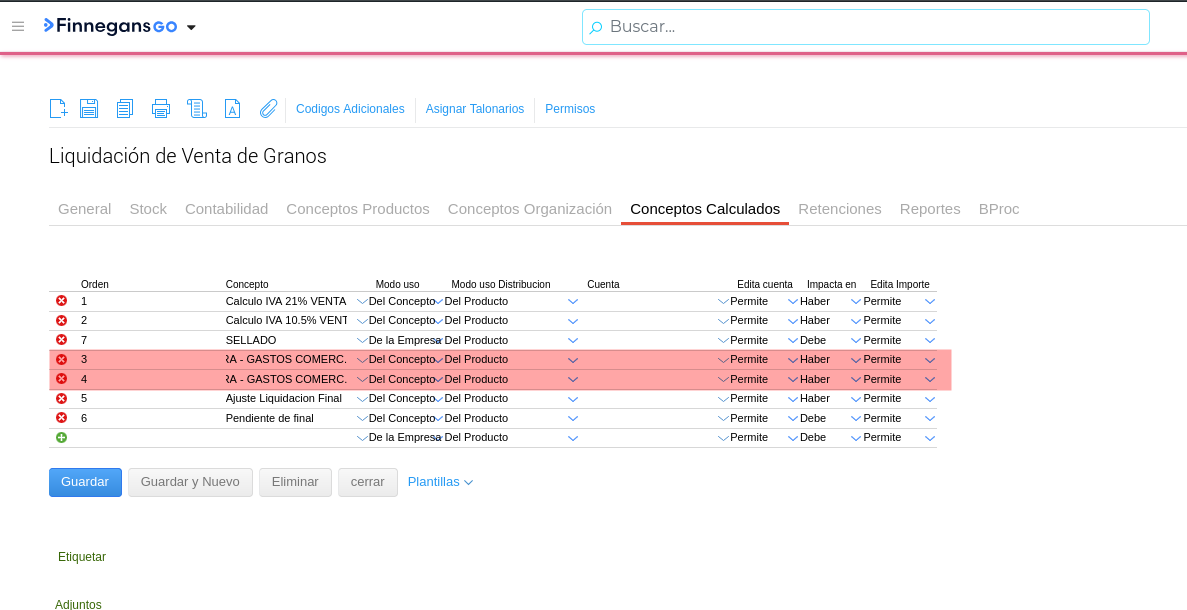
Task: Click the new document icon in toolbar
Action: (58, 109)
